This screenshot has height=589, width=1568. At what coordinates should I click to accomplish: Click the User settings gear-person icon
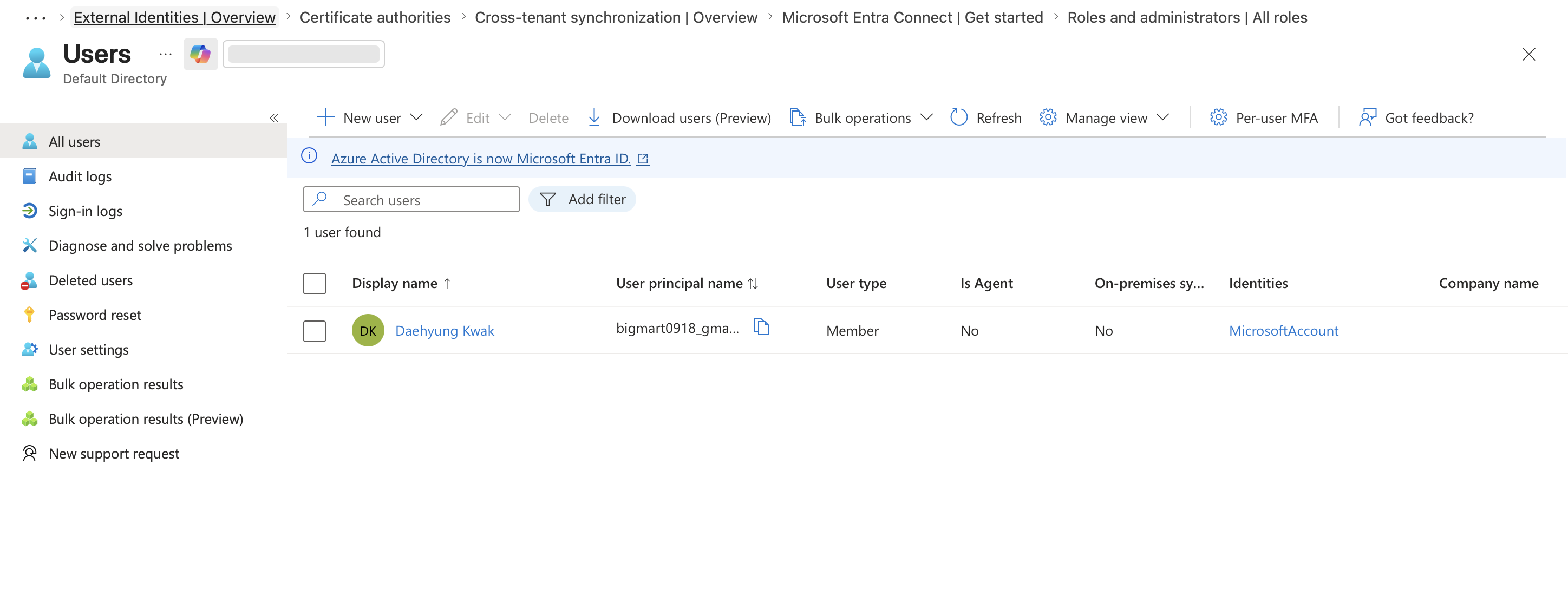click(29, 349)
